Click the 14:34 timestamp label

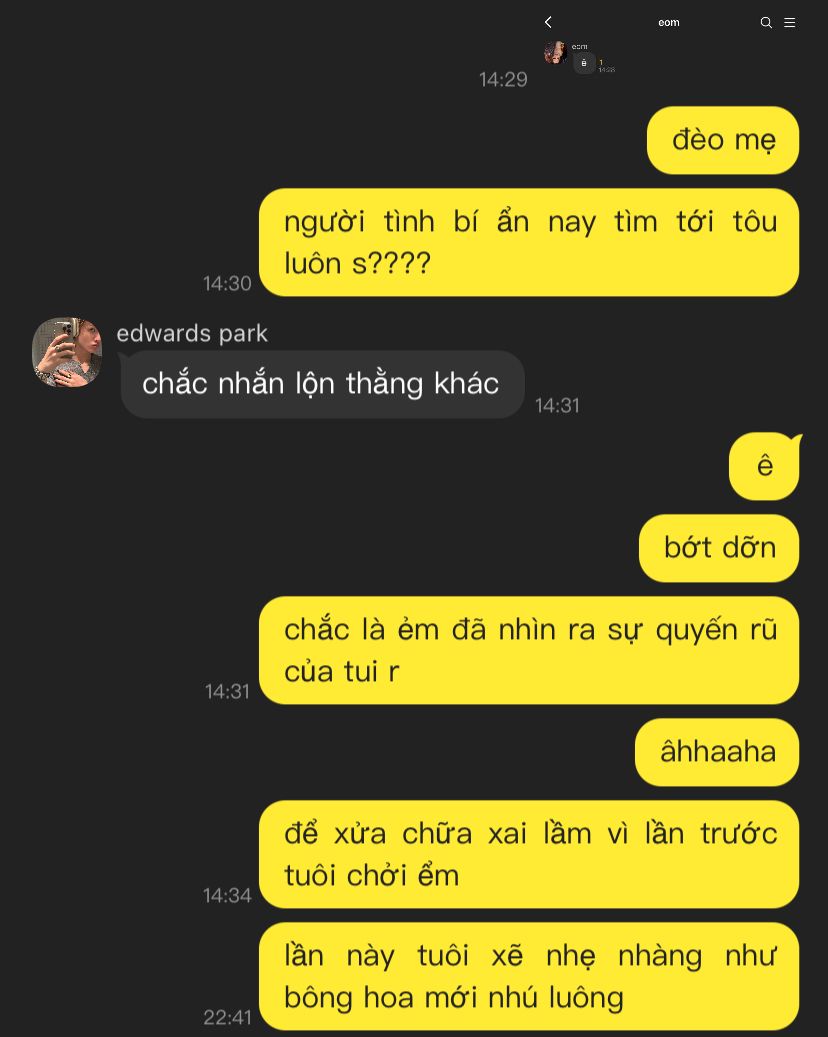point(227,895)
